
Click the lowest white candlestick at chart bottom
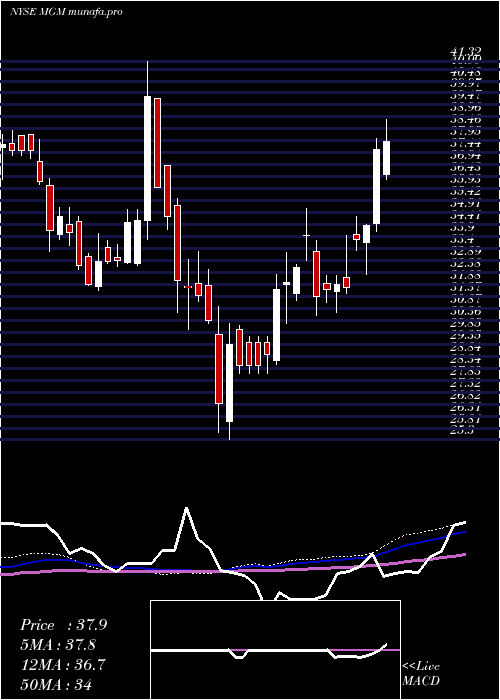pos(229,383)
